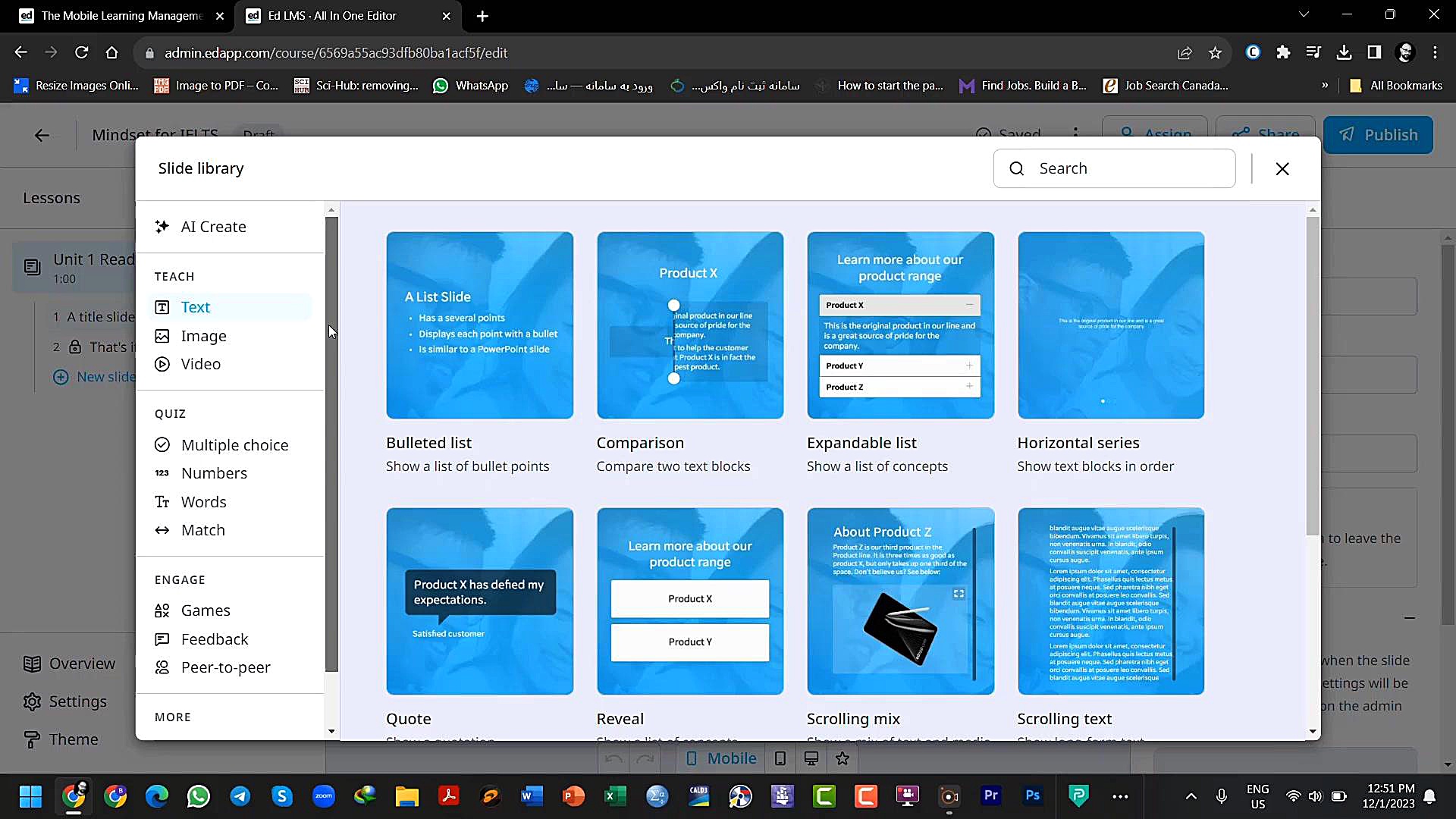Show hidden system tray icons
Viewport: 1456px width, 819px height.
pyautogui.click(x=1191, y=796)
